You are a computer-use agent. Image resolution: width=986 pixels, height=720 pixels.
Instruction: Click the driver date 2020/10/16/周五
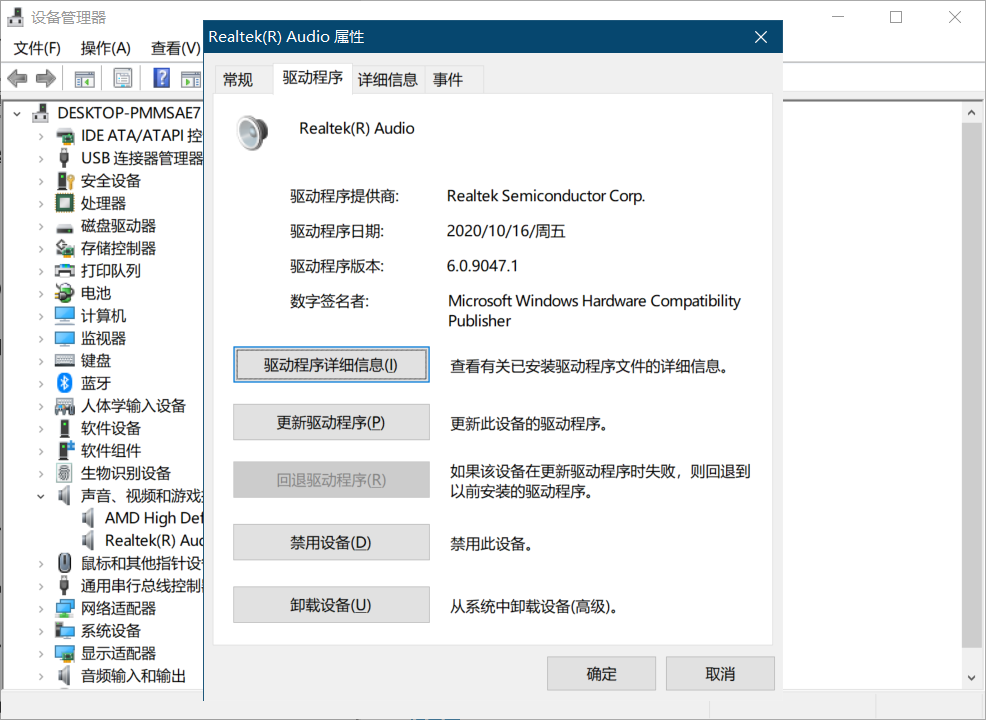click(x=506, y=231)
